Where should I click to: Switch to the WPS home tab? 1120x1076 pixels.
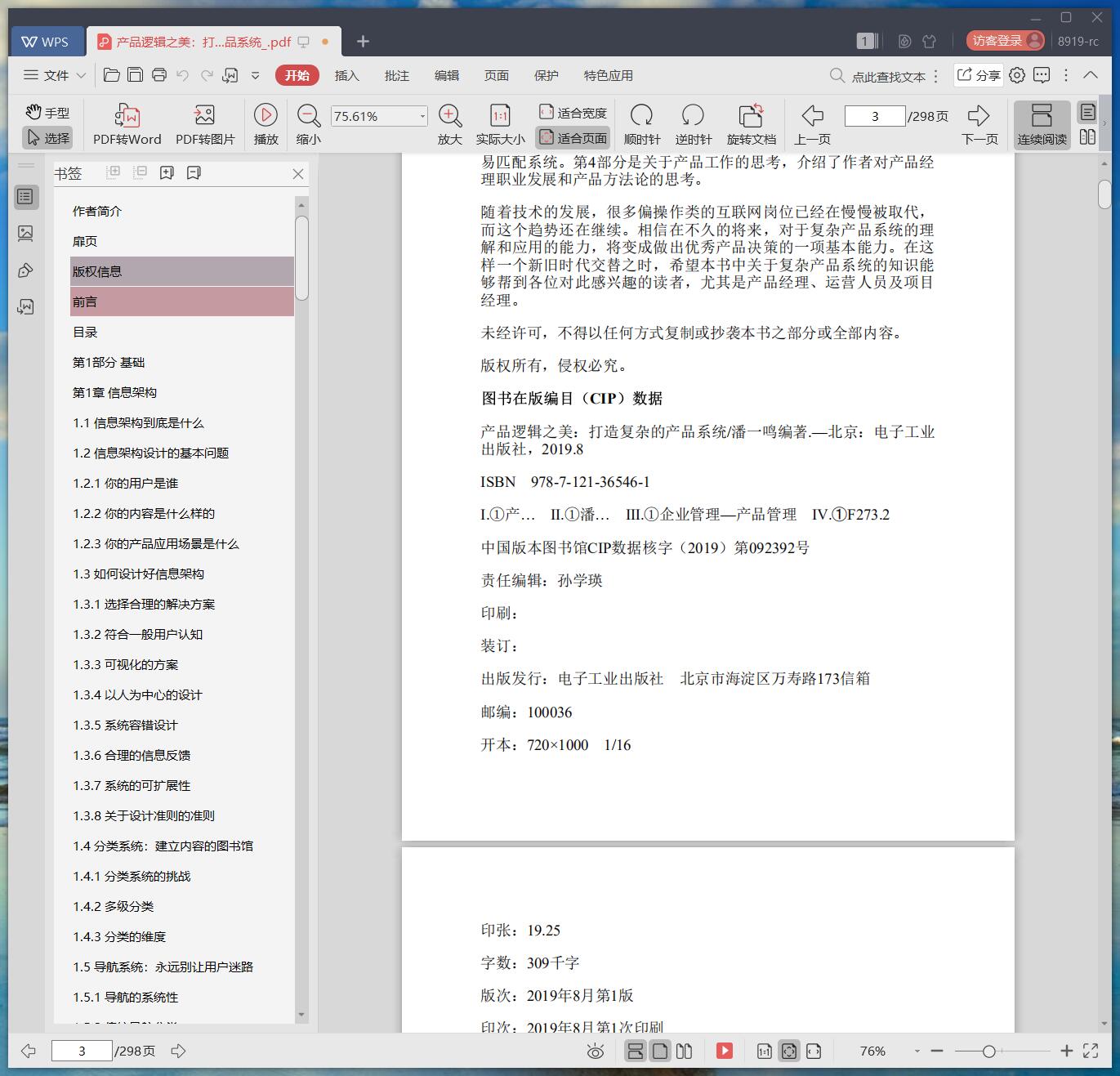coord(46,42)
